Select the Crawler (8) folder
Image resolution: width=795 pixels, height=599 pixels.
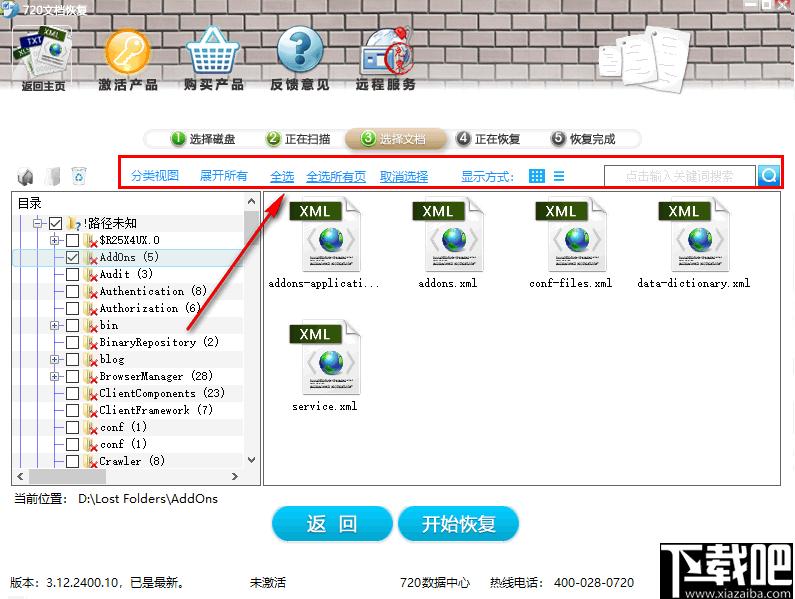click(x=132, y=461)
